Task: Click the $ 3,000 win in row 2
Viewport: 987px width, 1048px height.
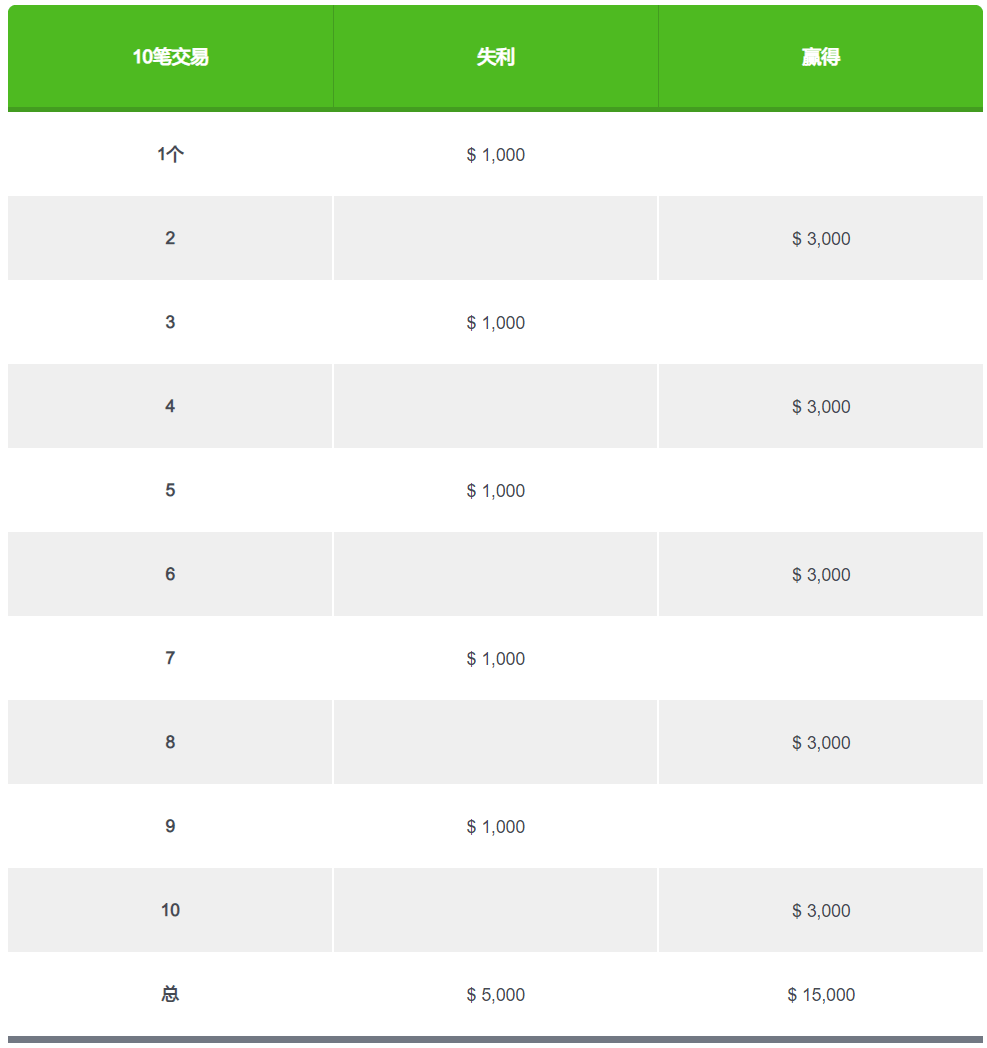Action: click(x=821, y=238)
